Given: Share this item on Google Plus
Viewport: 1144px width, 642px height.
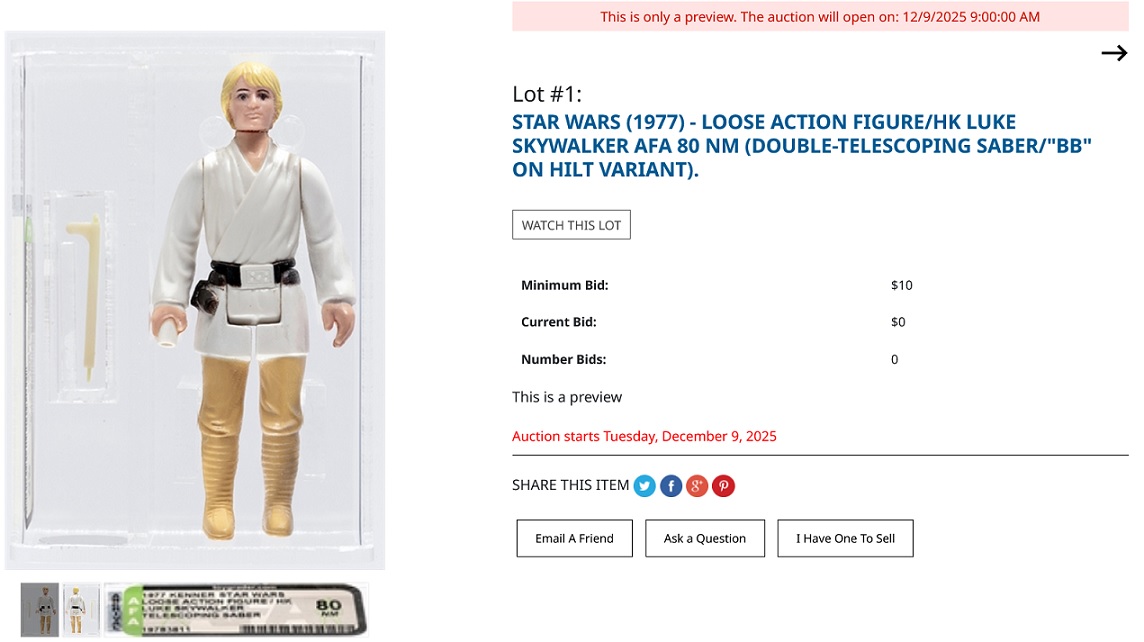Looking at the screenshot, I should 697,486.
